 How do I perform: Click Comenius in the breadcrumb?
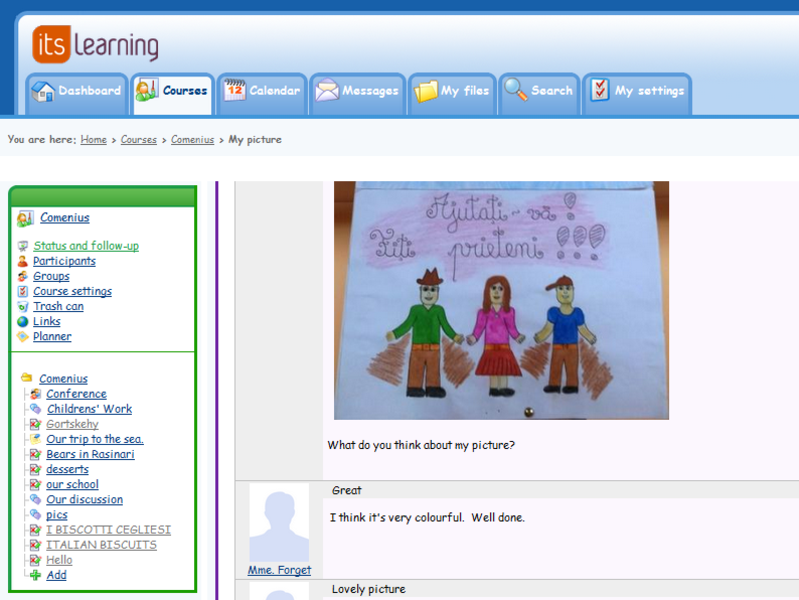tap(193, 139)
